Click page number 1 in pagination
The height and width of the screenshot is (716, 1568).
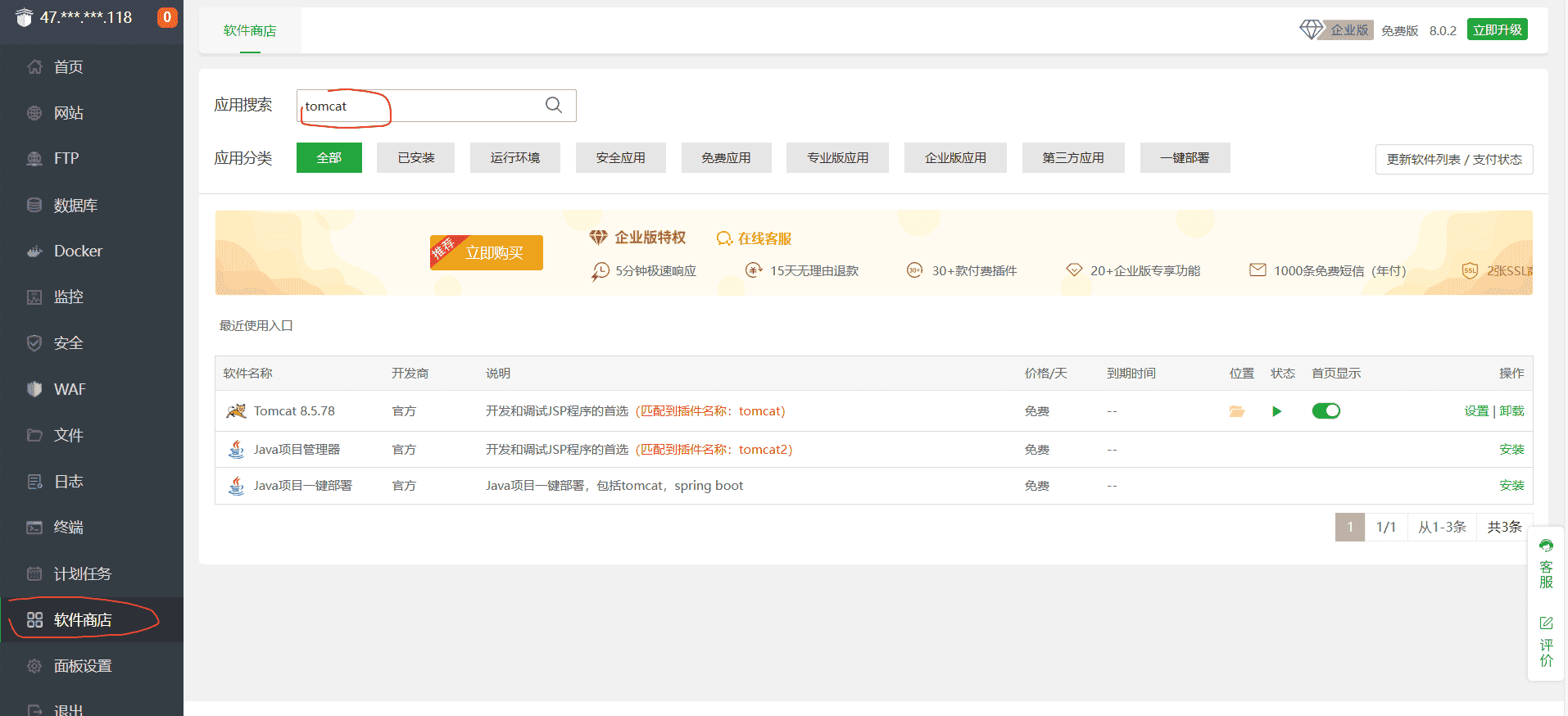coord(1350,528)
